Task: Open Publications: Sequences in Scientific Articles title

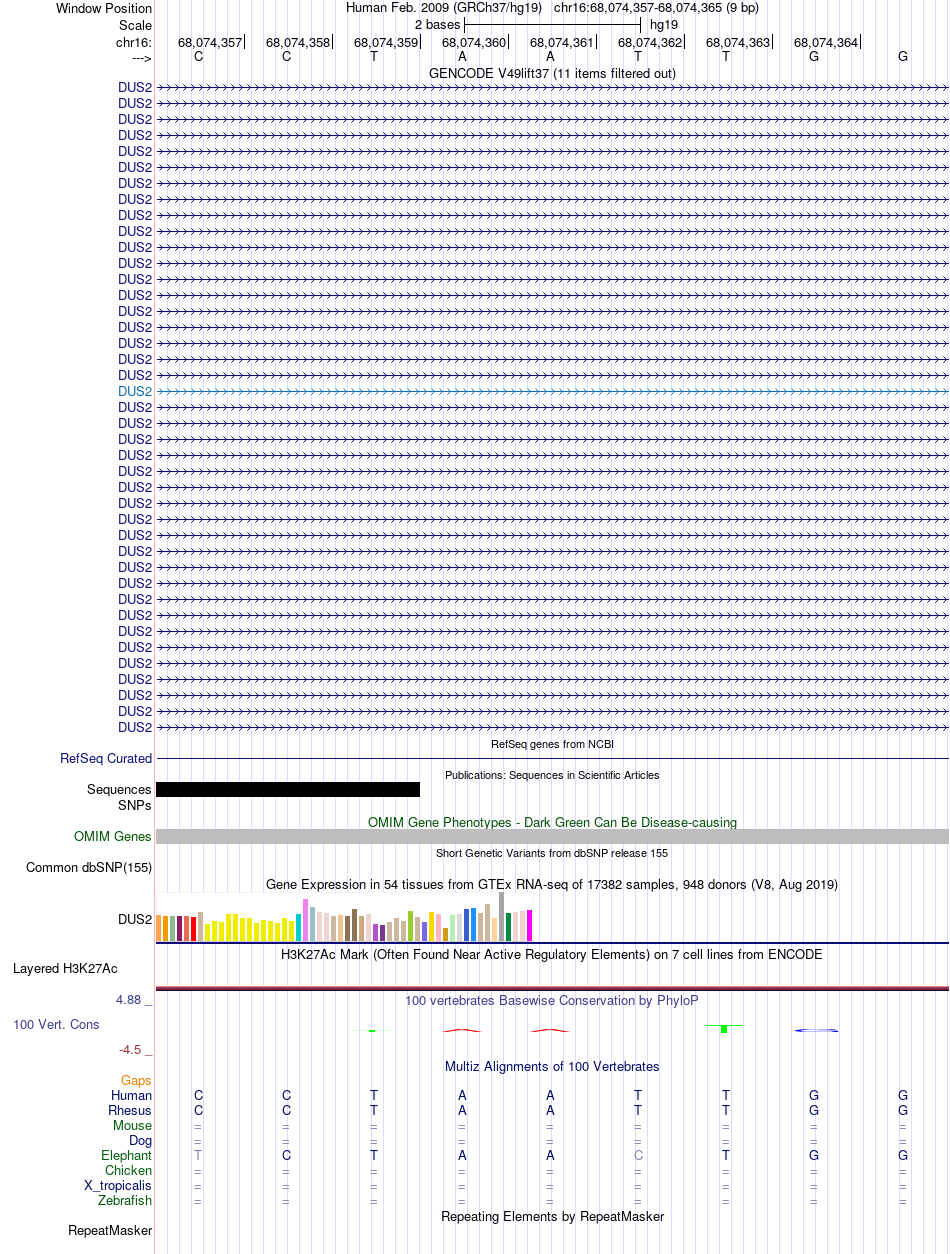Action: point(552,774)
